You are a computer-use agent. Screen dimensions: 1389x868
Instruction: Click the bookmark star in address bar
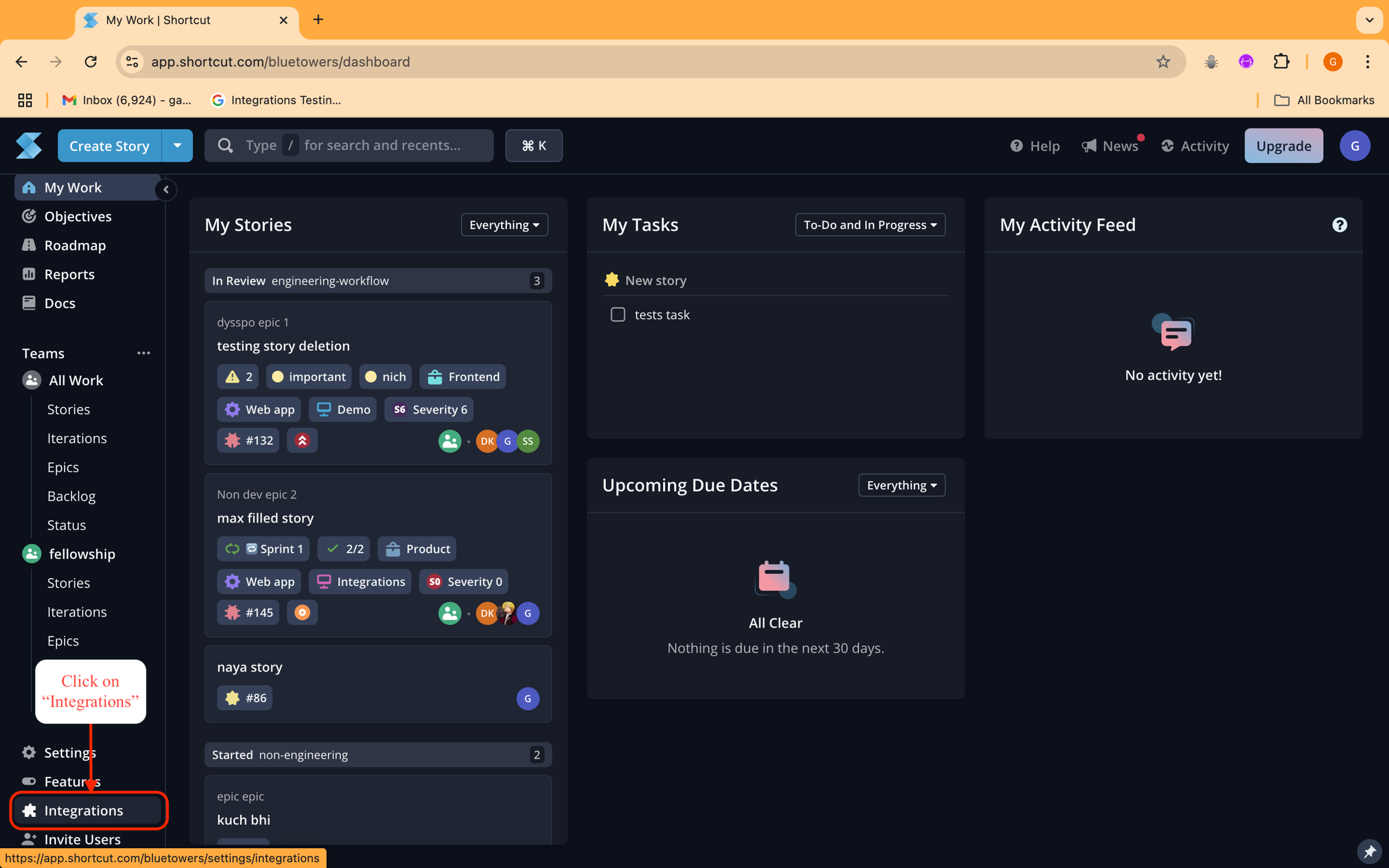tap(1163, 61)
